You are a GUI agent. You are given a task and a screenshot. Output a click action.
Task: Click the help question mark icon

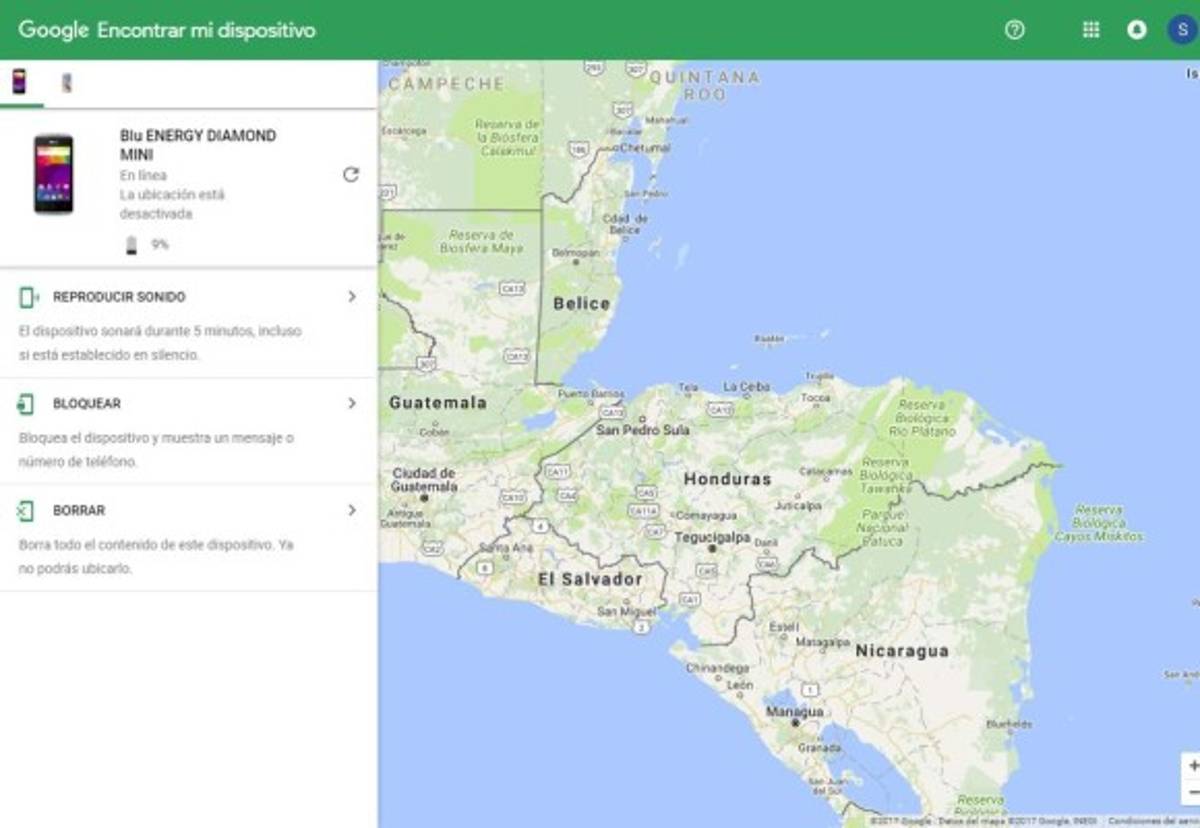click(1015, 28)
